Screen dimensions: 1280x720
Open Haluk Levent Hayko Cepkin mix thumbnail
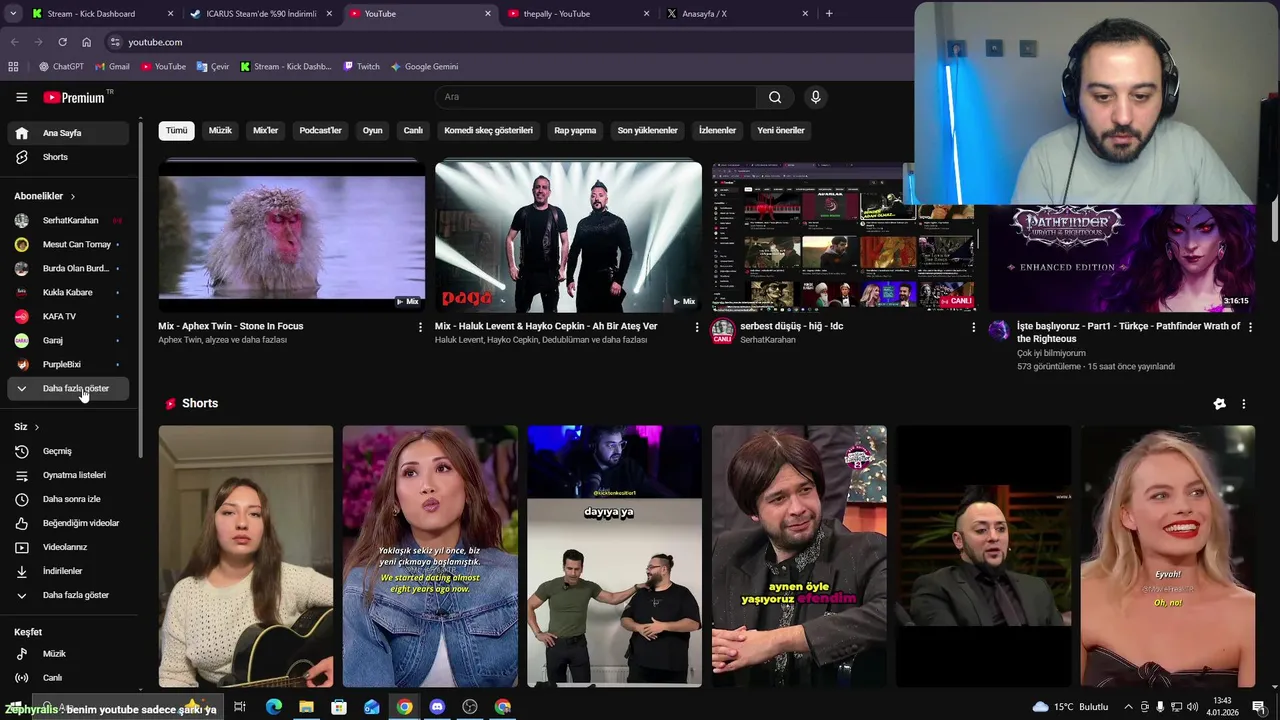pyautogui.click(x=568, y=236)
